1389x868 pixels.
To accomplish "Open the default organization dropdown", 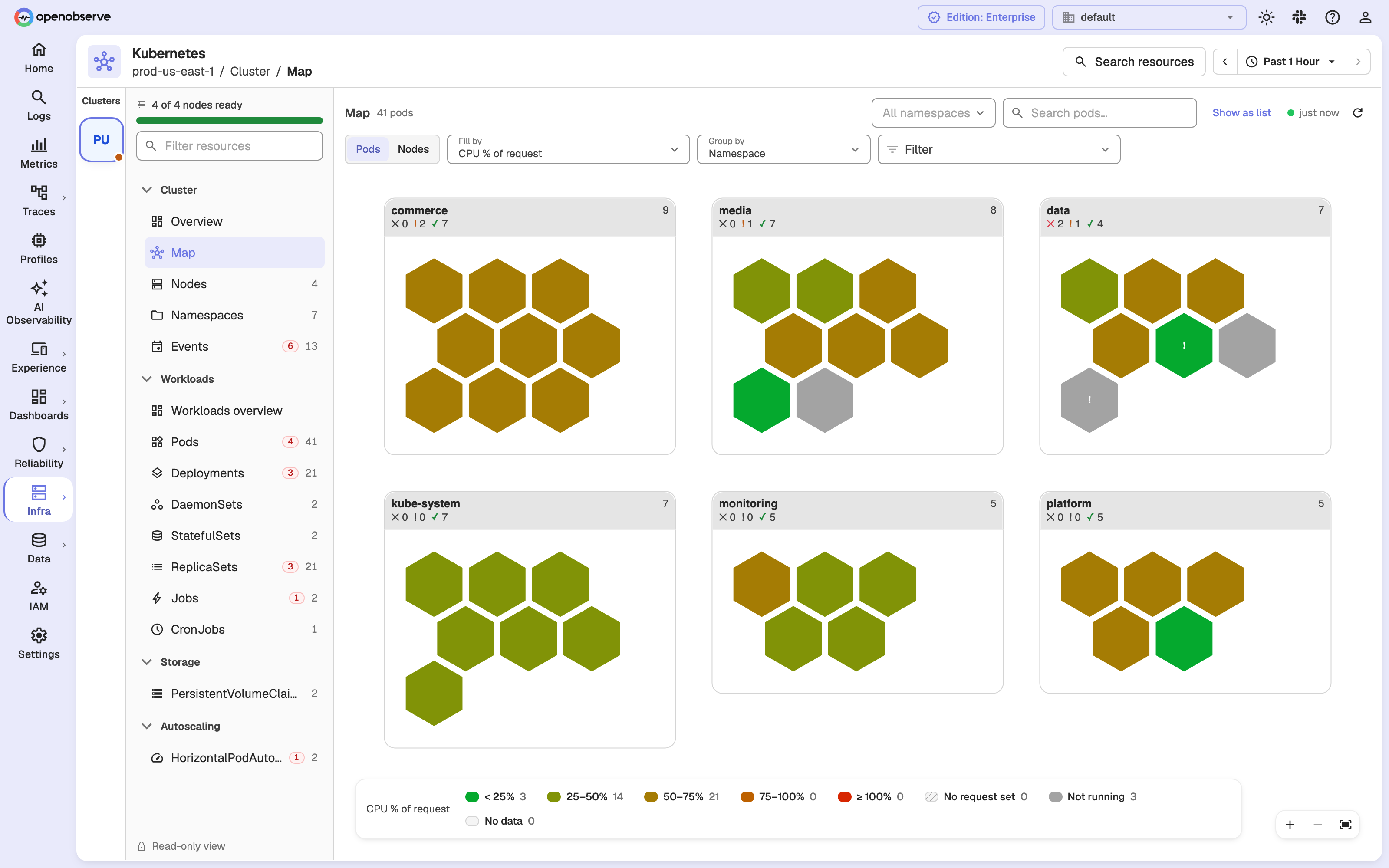I will [1149, 17].
